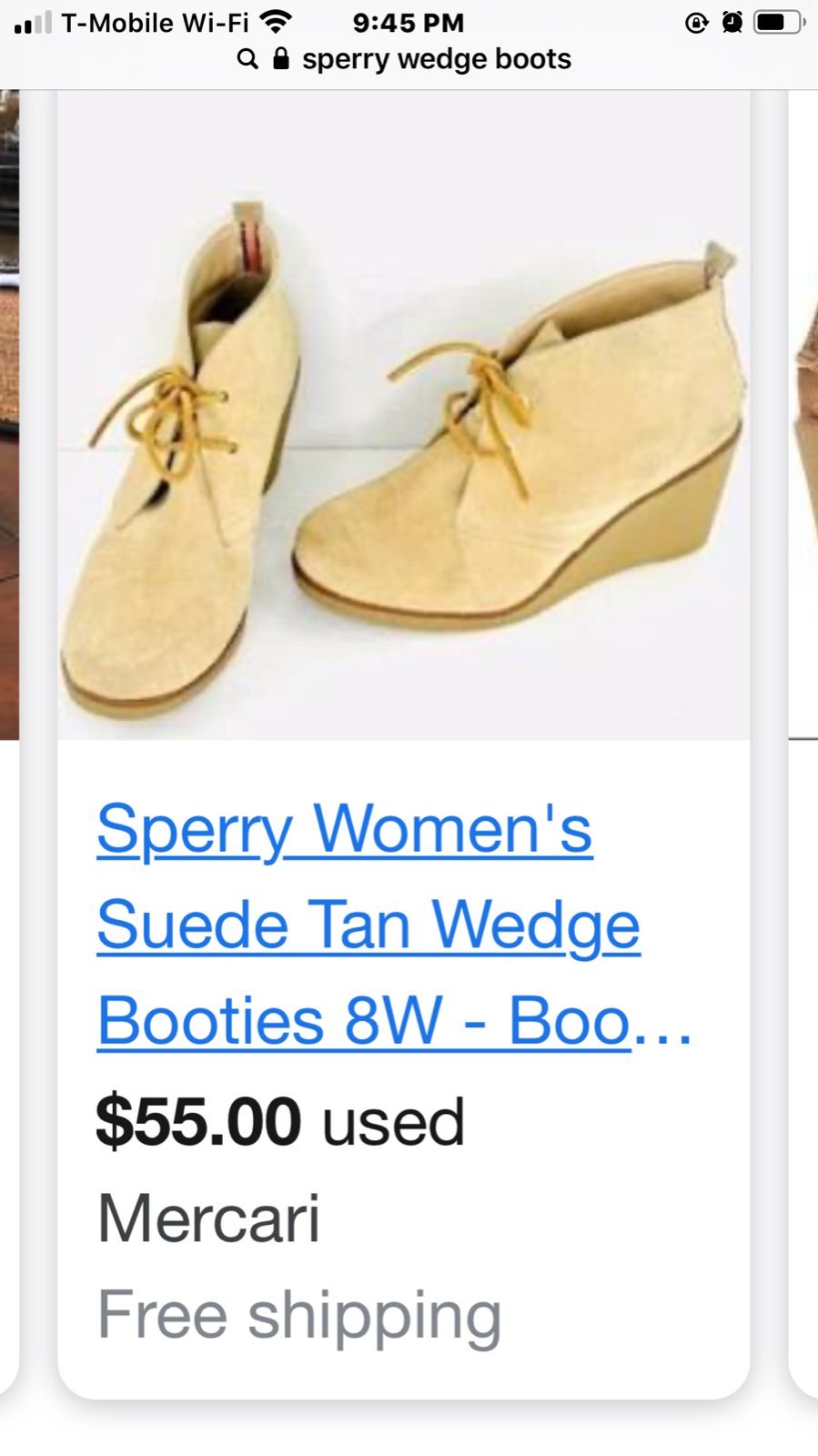The image size is (818, 1456).
Task: Tap the battery indicator icon
Action: (781, 22)
